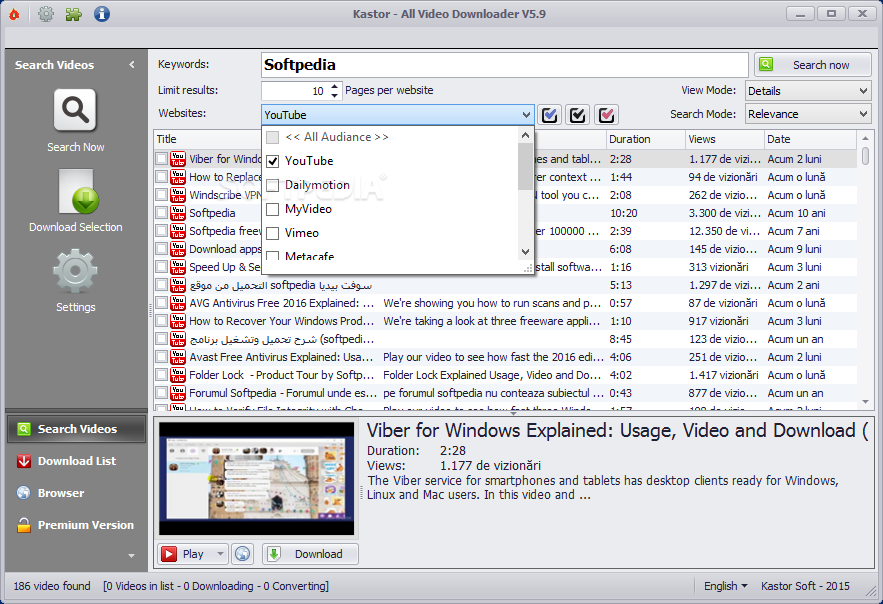Click YouTube icon of Folder Lock row

point(178,375)
